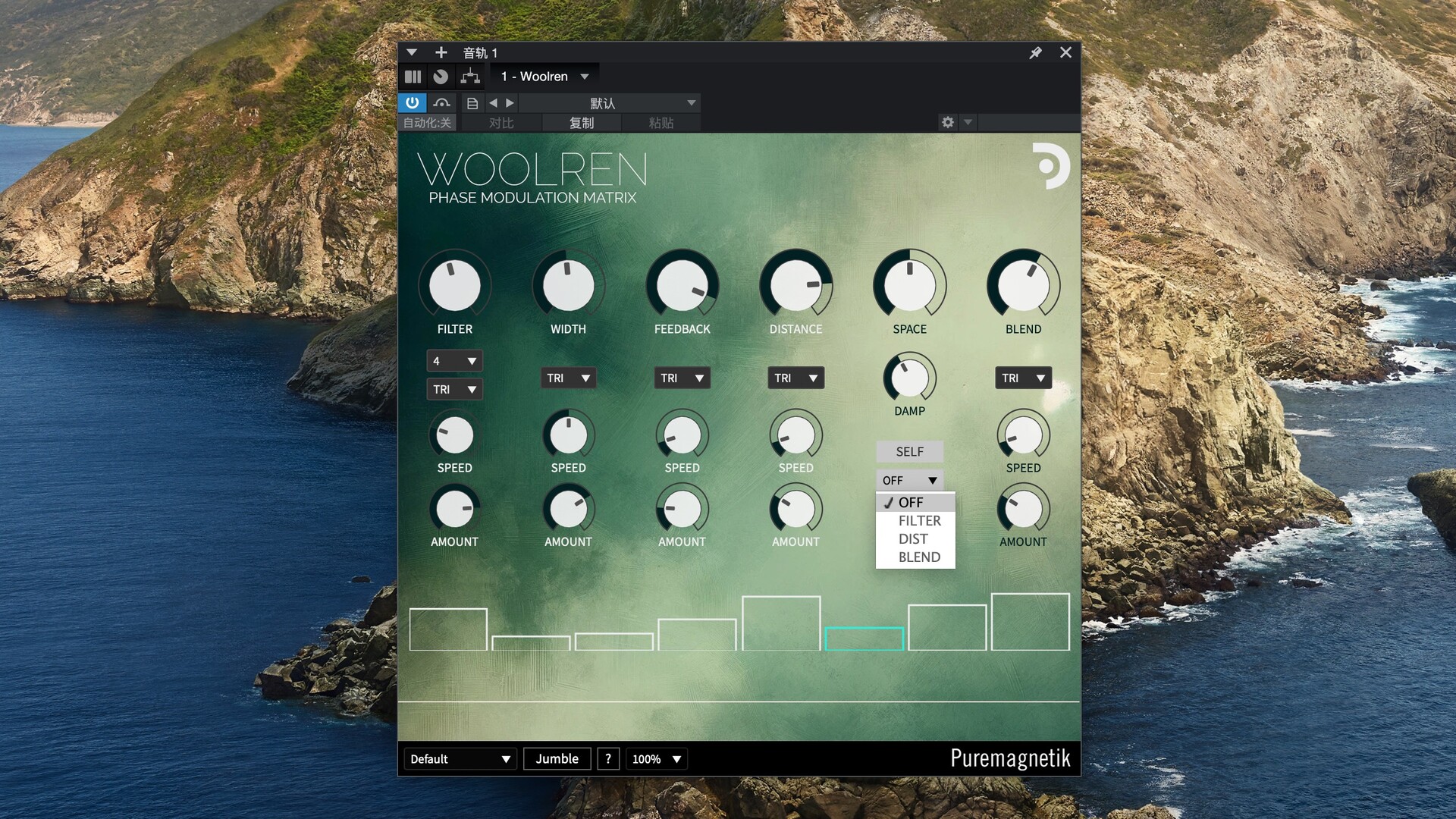Click the AMOUNT knob in WIDTH column

coord(568,509)
